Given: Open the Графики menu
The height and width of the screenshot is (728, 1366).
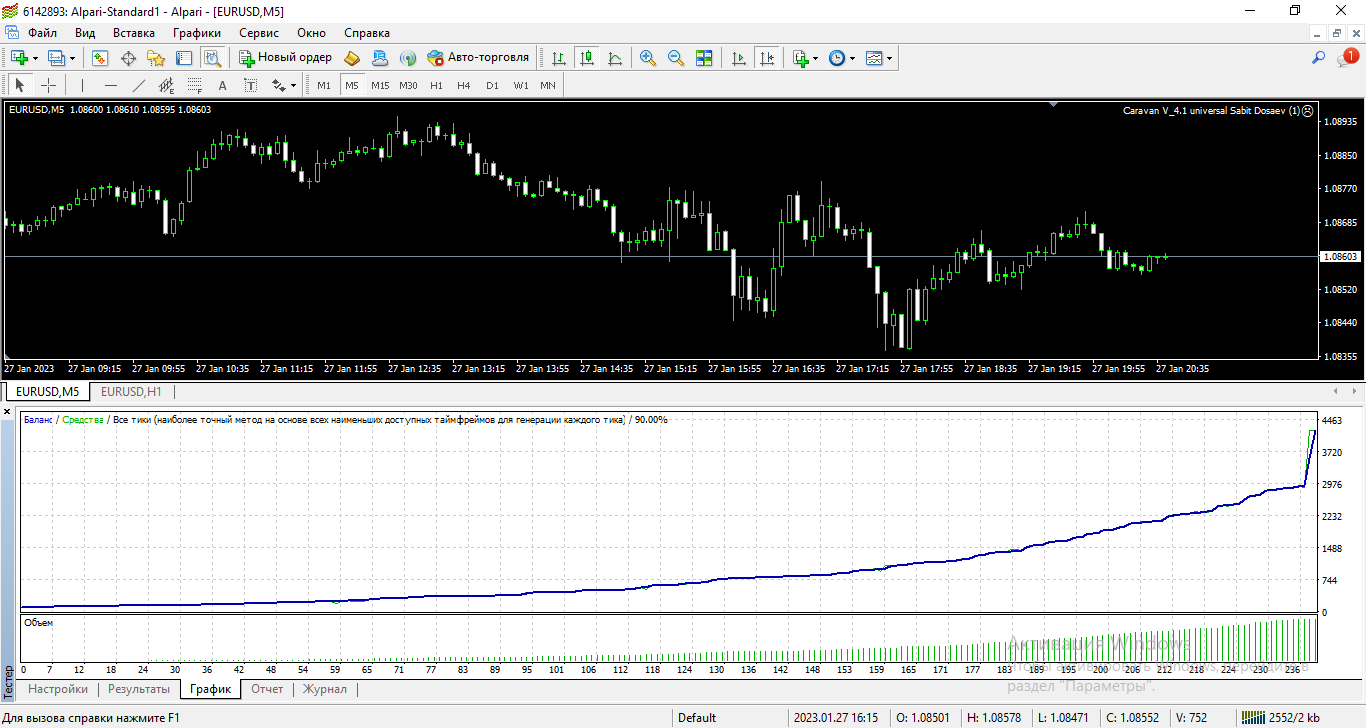Looking at the screenshot, I should click(x=197, y=33).
